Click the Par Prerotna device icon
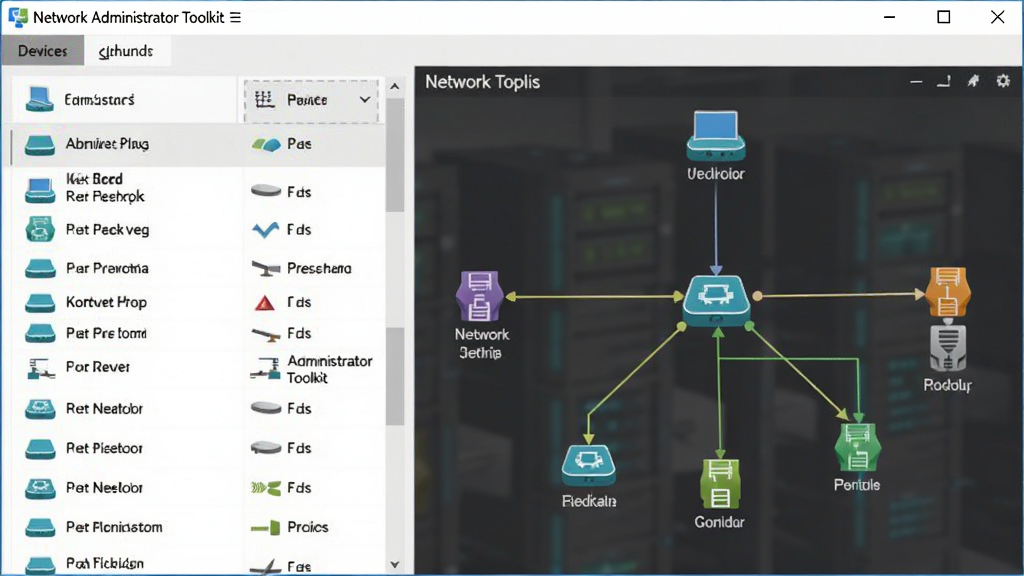This screenshot has width=1024, height=576. point(40,268)
